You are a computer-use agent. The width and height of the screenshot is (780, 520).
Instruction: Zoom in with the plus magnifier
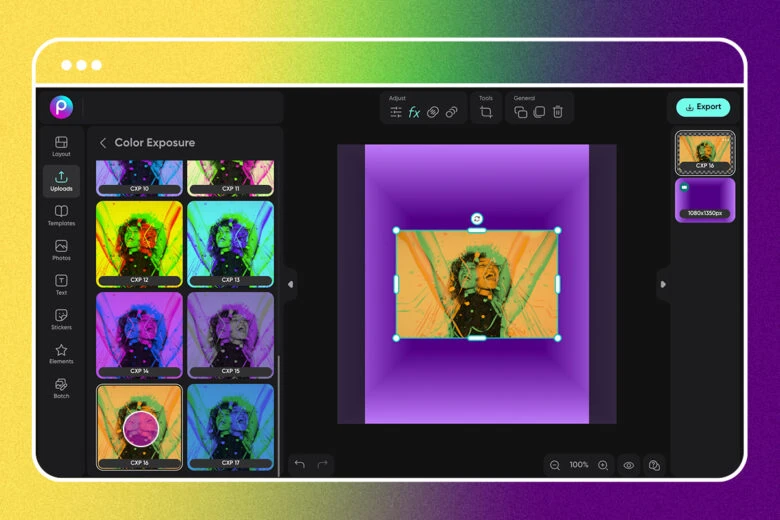click(x=602, y=465)
